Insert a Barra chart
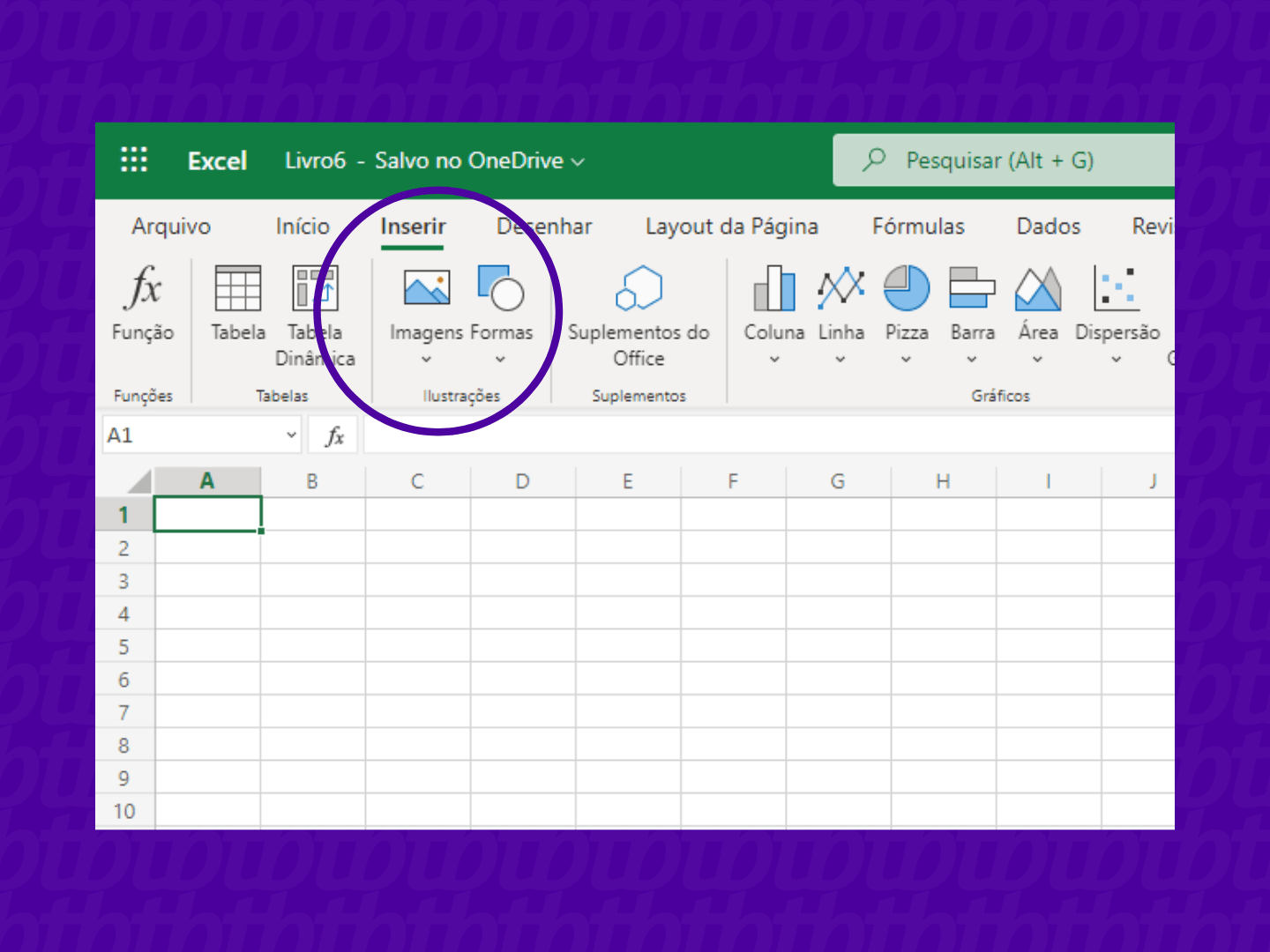 [x=972, y=300]
